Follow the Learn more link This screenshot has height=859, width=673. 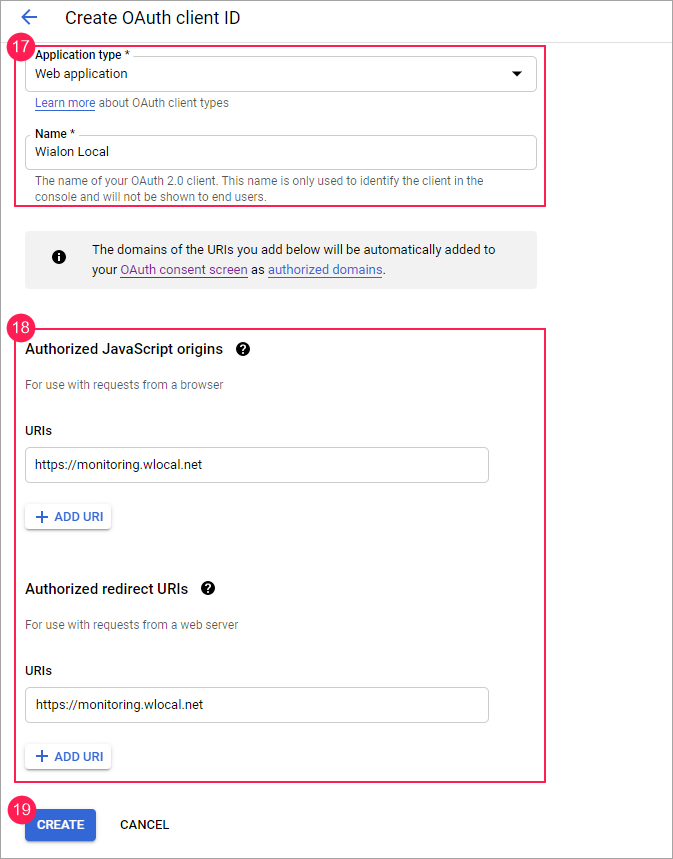65,103
